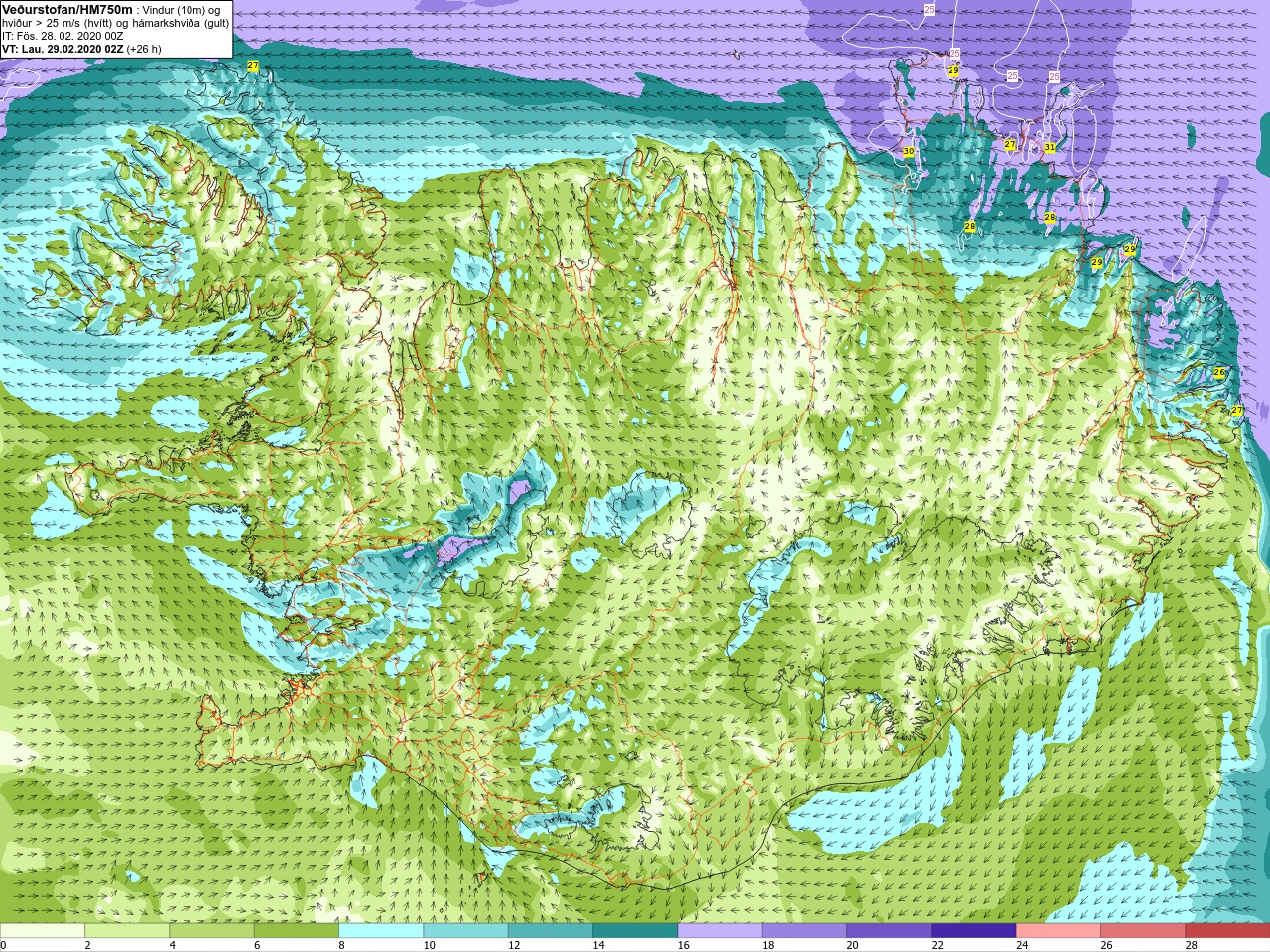
Task: Click the Veðurstofan/HM750m title text
Action: point(67,9)
